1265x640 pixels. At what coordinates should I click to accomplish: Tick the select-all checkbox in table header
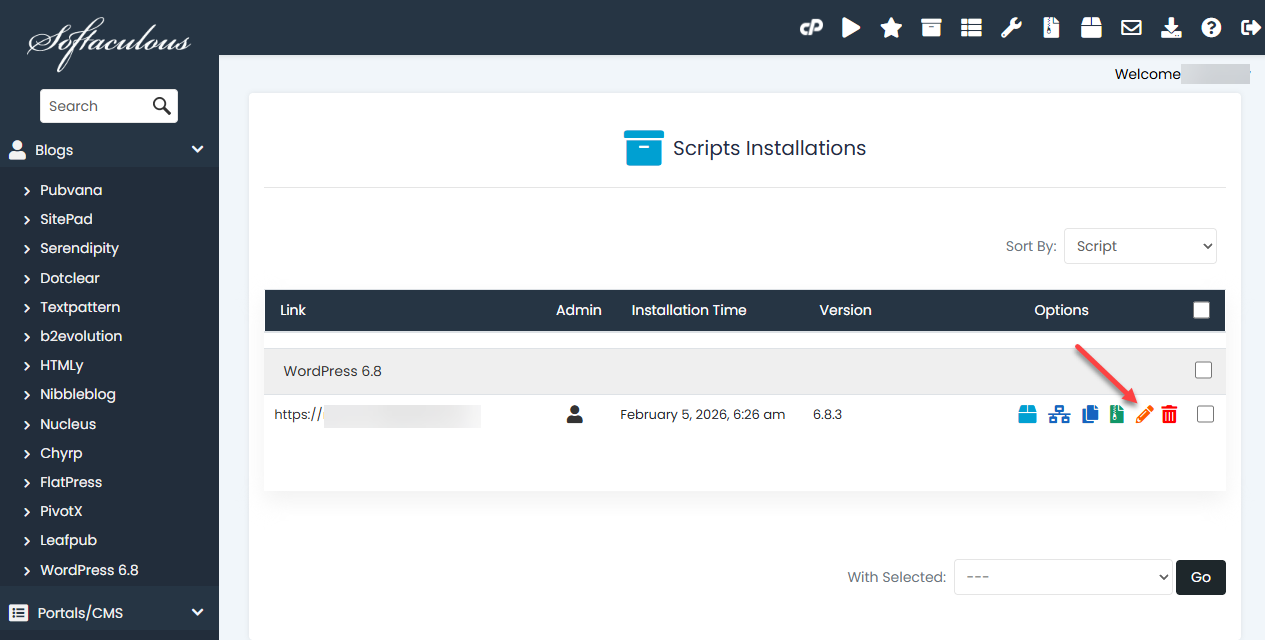(1202, 310)
